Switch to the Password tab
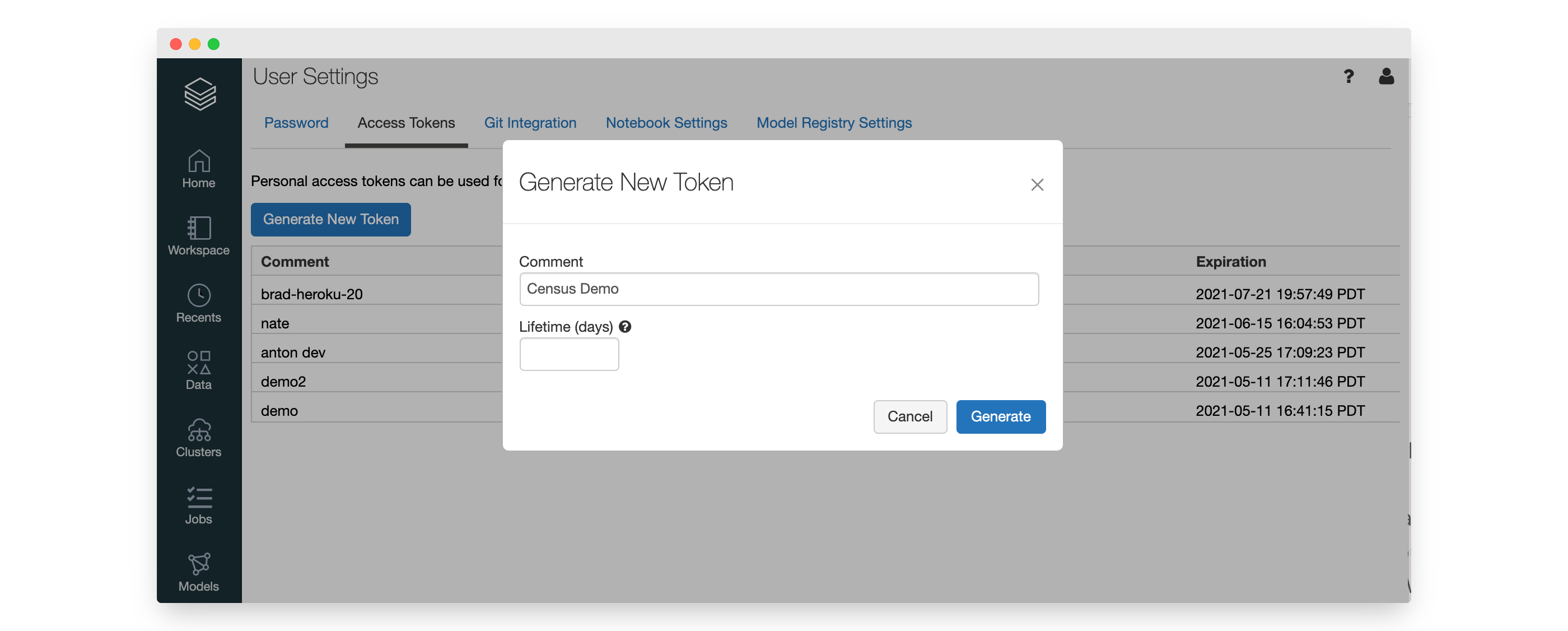 click(x=296, y=123)
